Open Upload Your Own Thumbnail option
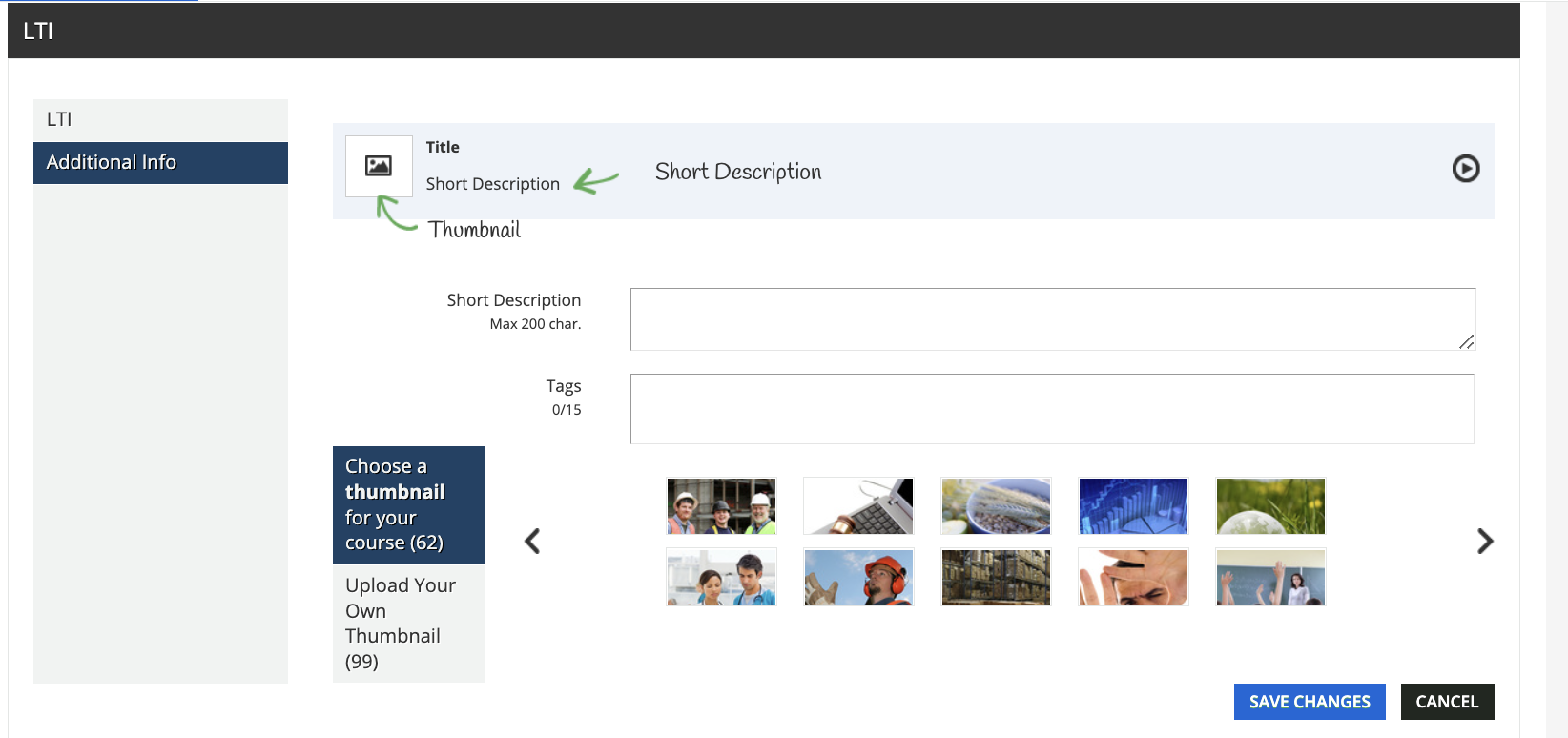 click(408, 623)
